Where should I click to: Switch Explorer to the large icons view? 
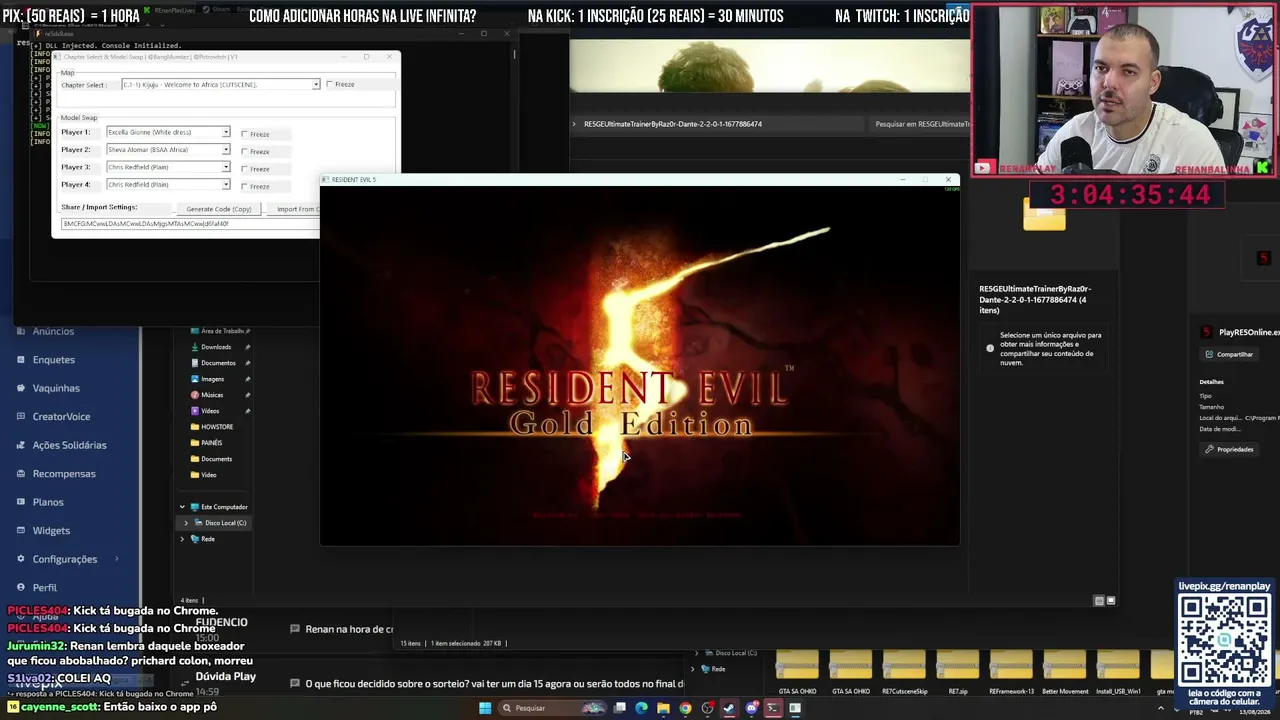pyautogui.click(x=1111, y=601)
